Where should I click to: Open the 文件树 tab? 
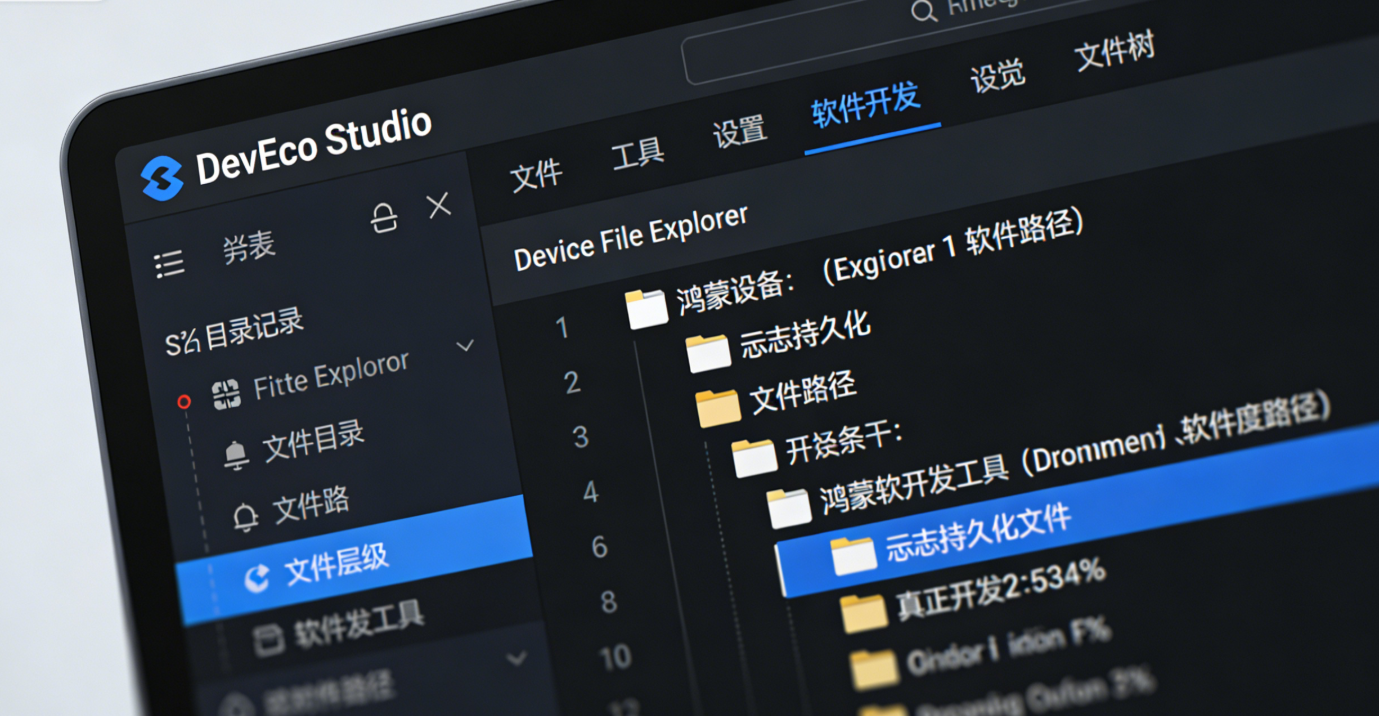[x=1115, y=51]
